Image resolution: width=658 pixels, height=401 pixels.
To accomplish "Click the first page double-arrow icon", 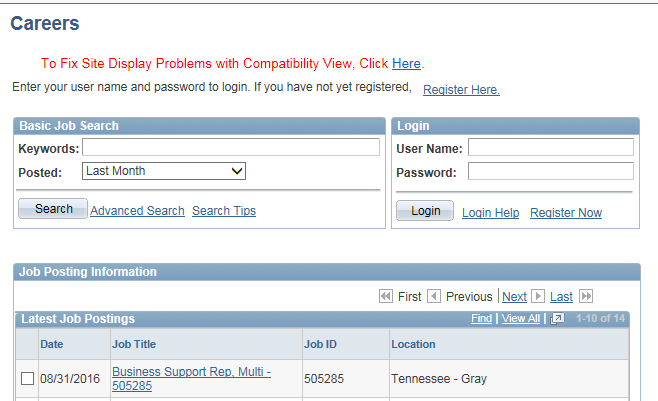I will click(x=385, y=296).
